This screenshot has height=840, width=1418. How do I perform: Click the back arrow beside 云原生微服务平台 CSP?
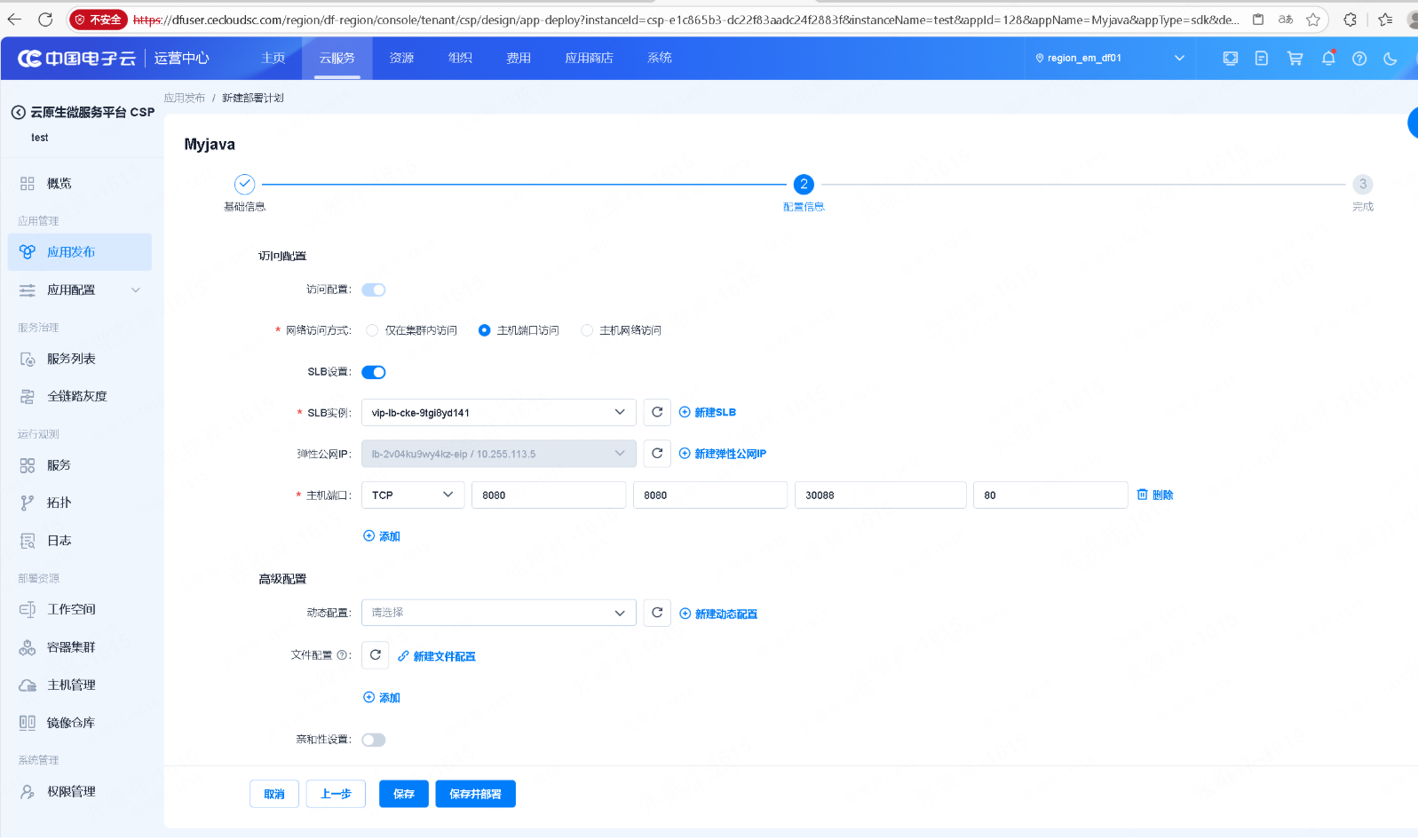coord(18,113)
